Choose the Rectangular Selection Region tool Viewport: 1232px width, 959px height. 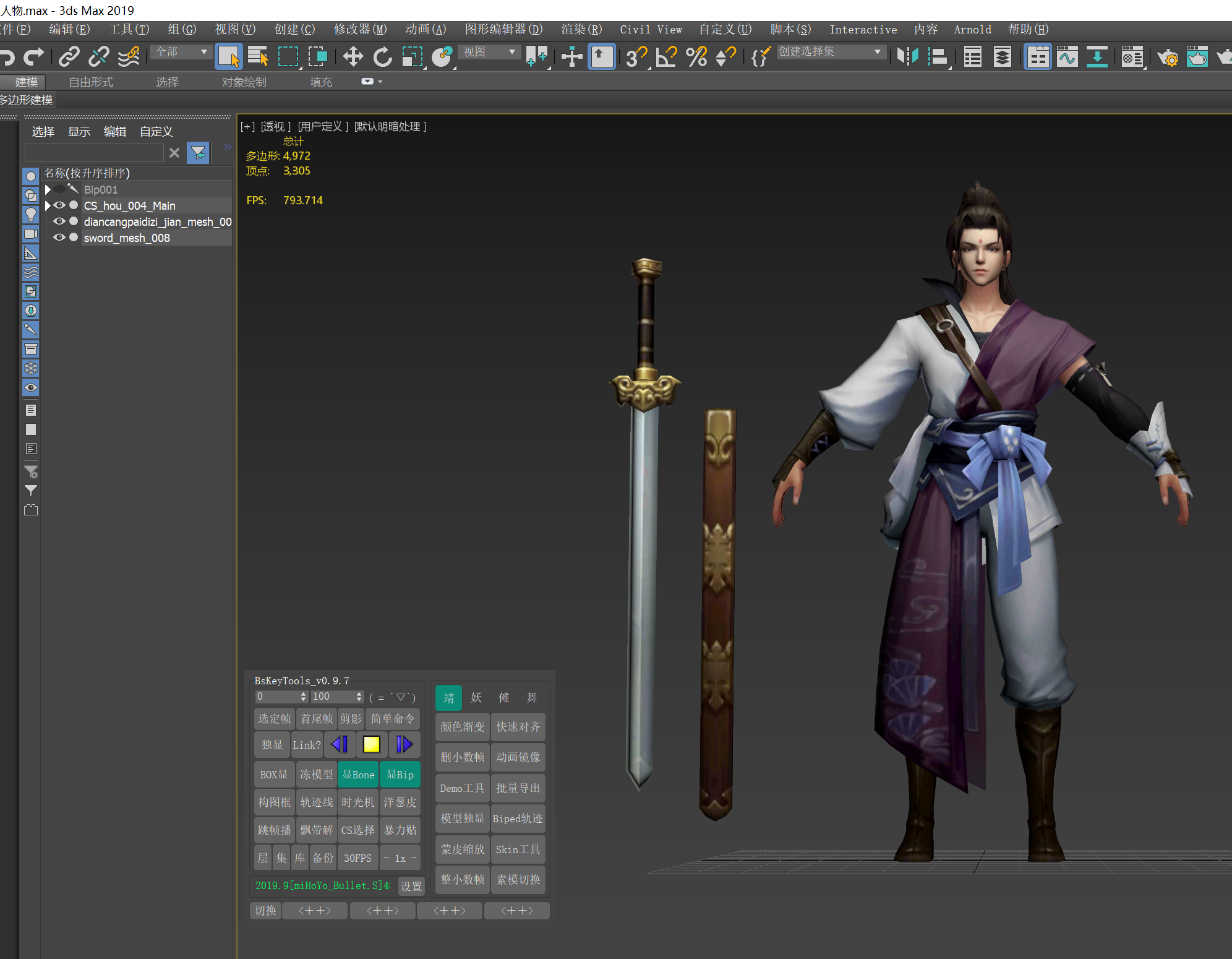pyautogui.click(x=288, y=57)
